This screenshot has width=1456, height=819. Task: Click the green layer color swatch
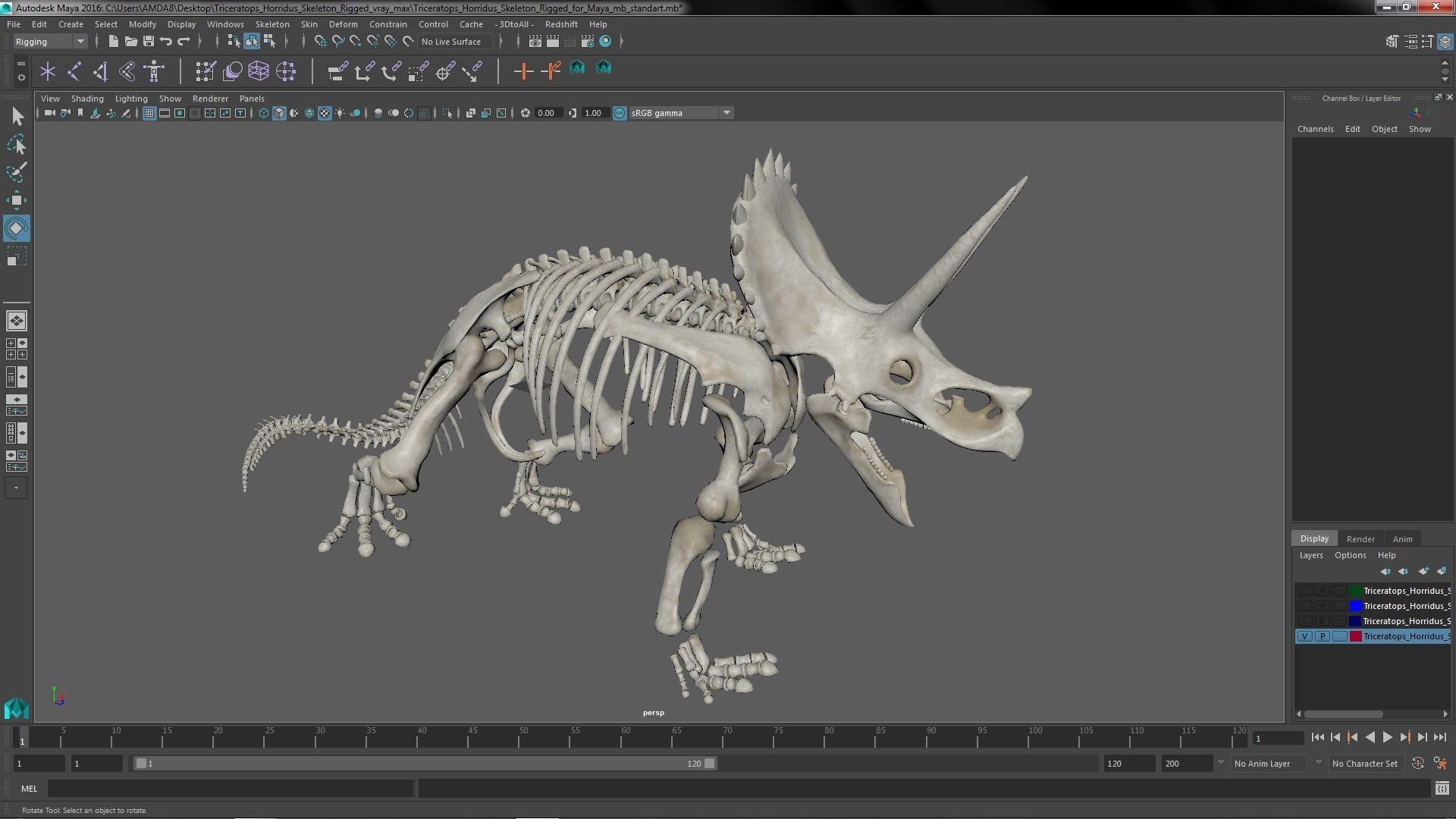coord(1355,591)
